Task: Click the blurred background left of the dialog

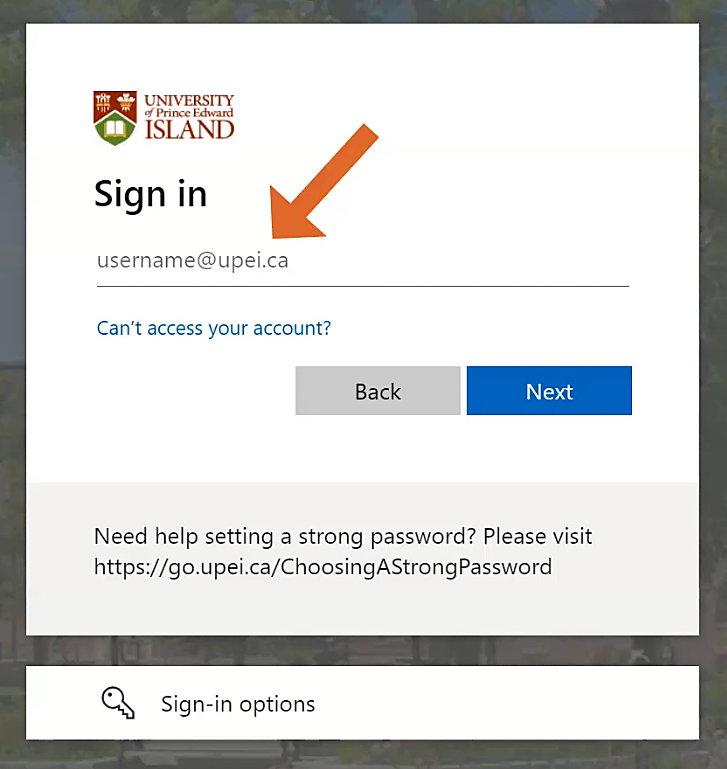Action: pyautogui.click(x=12, y=400)
